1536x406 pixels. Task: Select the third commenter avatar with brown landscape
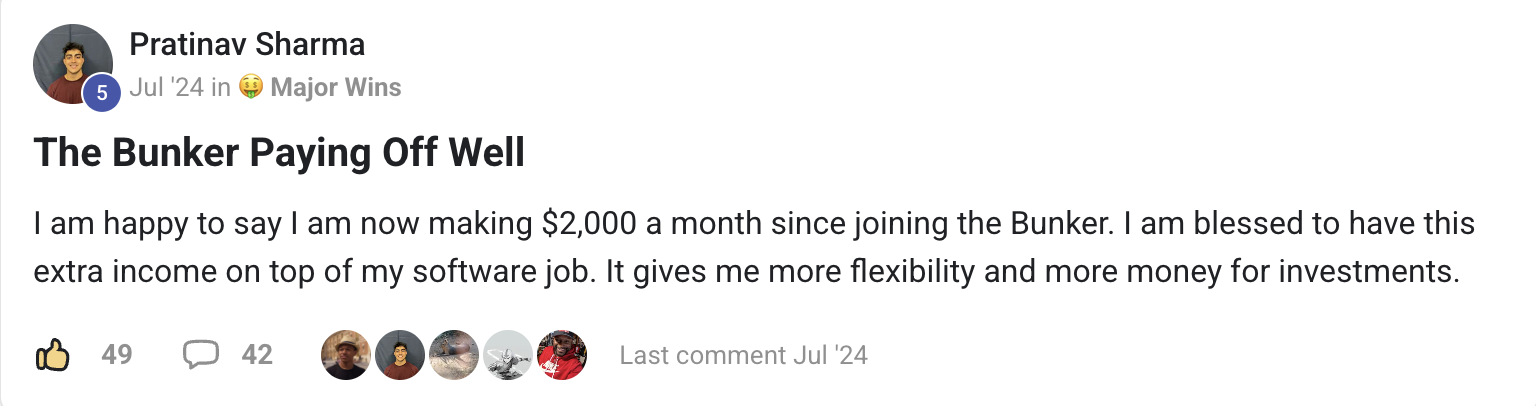pyautogui.click(x=454, y=355)
